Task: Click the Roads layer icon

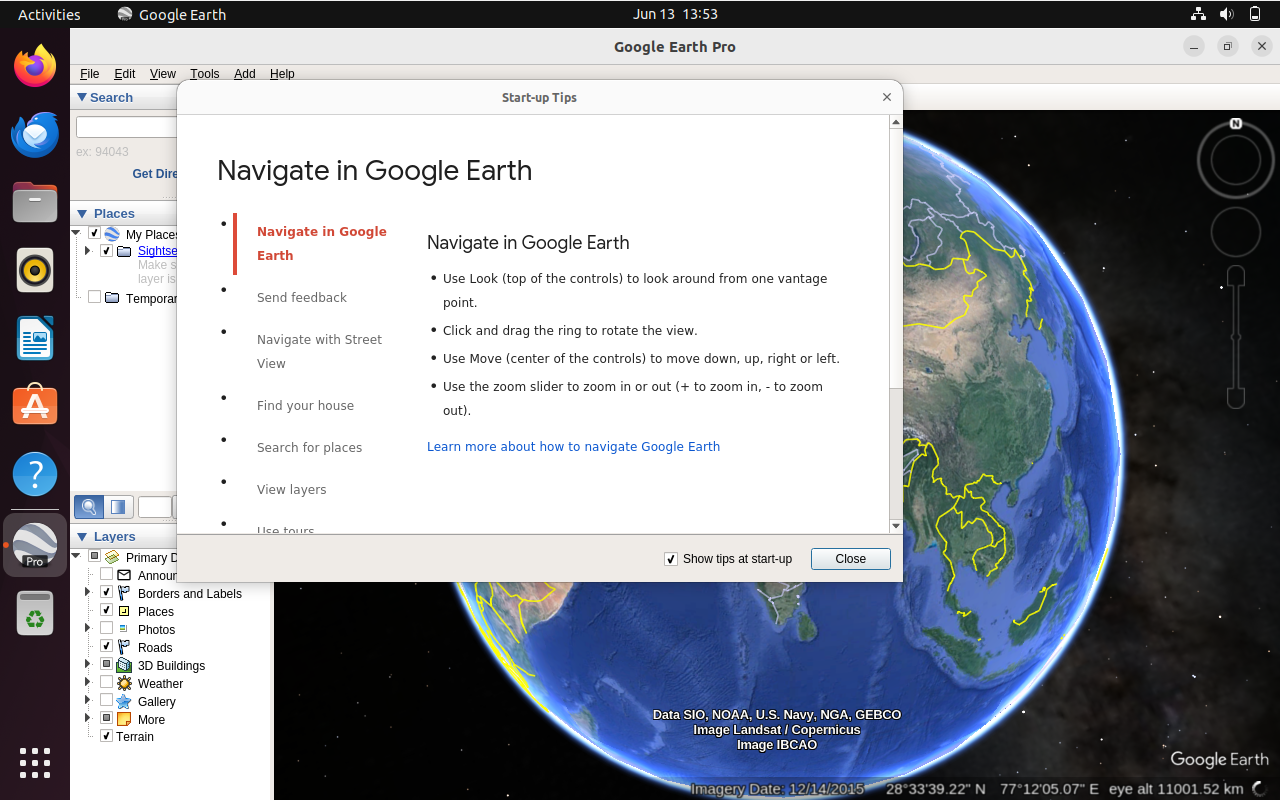Action: [124, 647]
